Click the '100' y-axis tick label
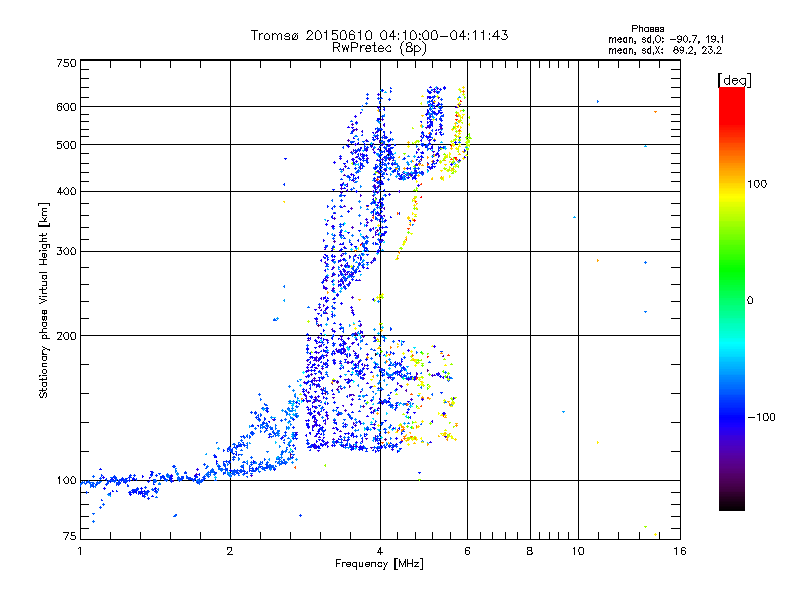 click(66, 481)
